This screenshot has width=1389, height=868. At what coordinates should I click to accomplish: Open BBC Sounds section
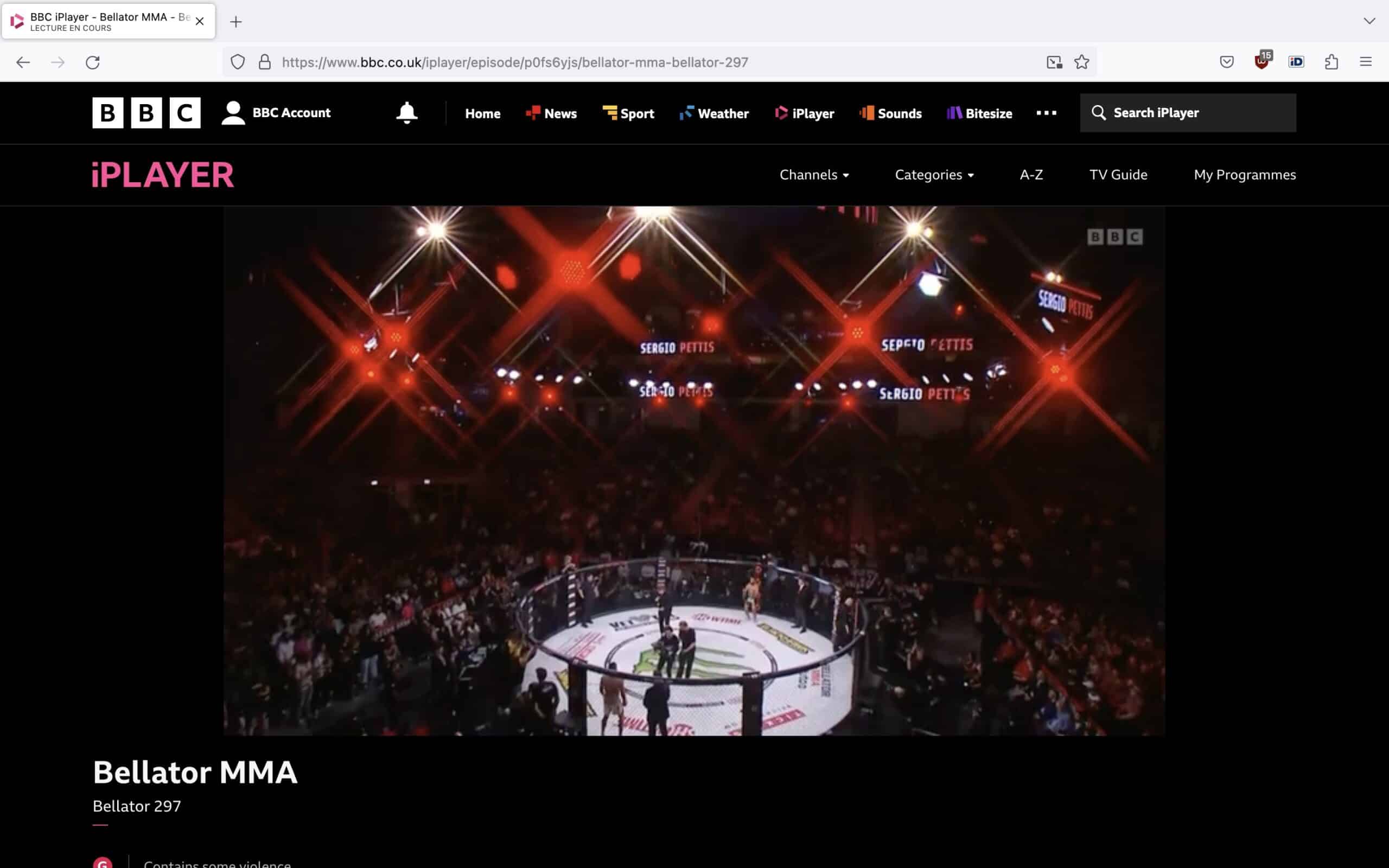(890, 113)
